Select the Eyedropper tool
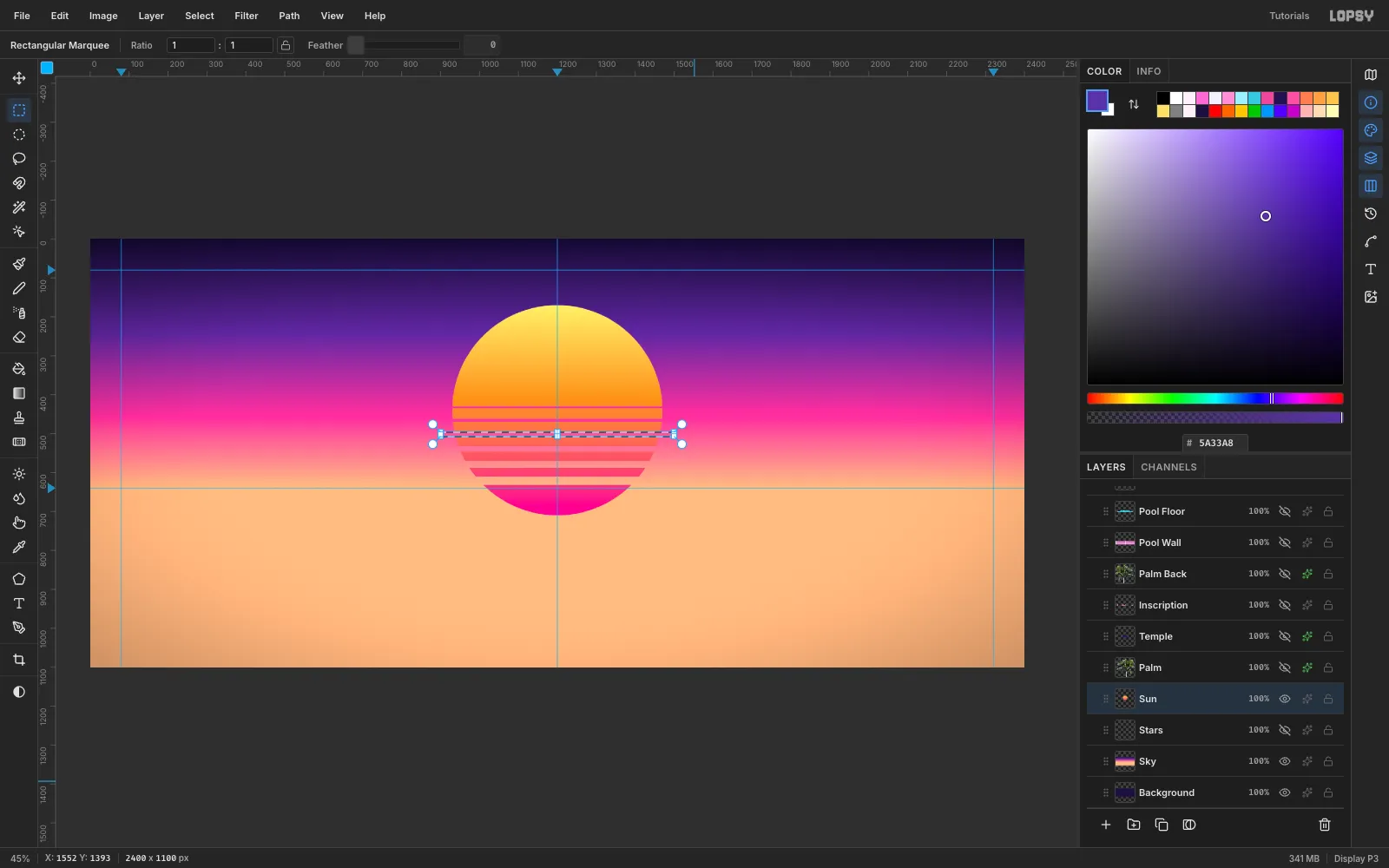The image size is (1389, 868). coord(19,547)
